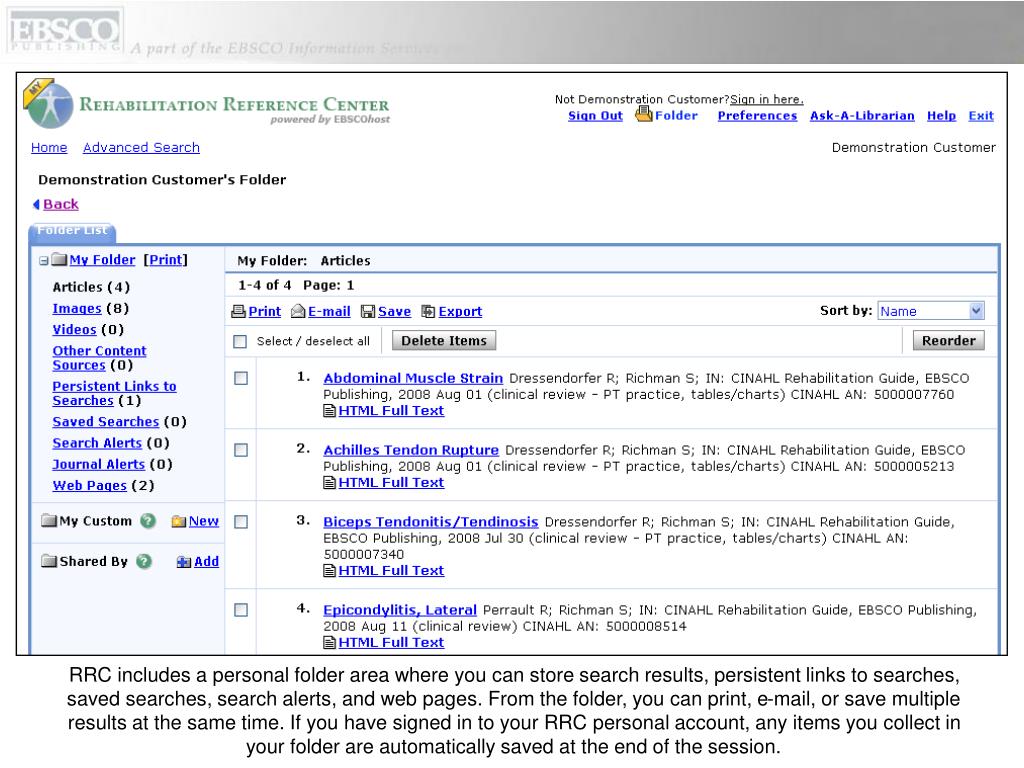Click the help icon beside Shared By
This screenshot has height=768, width=1024.
click(x=144, y=561)
